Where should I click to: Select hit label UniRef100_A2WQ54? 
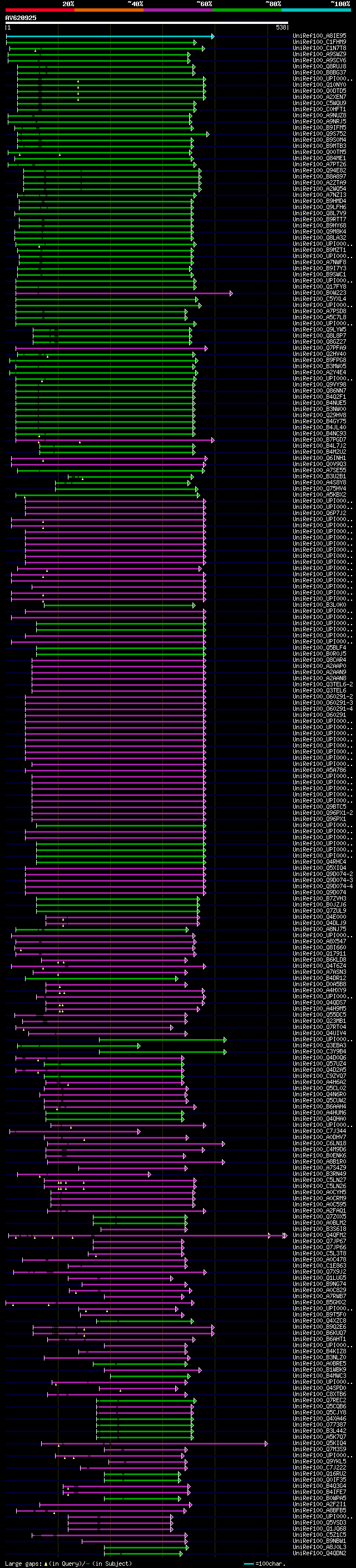(319, 189)
